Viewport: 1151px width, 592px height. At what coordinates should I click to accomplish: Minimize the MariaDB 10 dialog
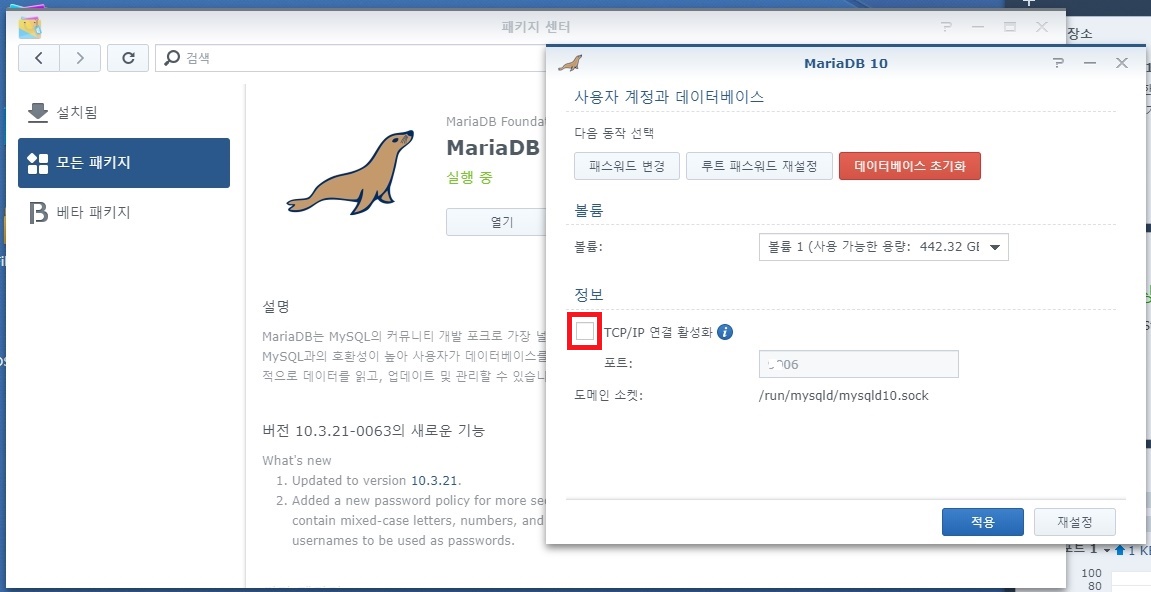pyautogui.click(x=1090, y=63)
